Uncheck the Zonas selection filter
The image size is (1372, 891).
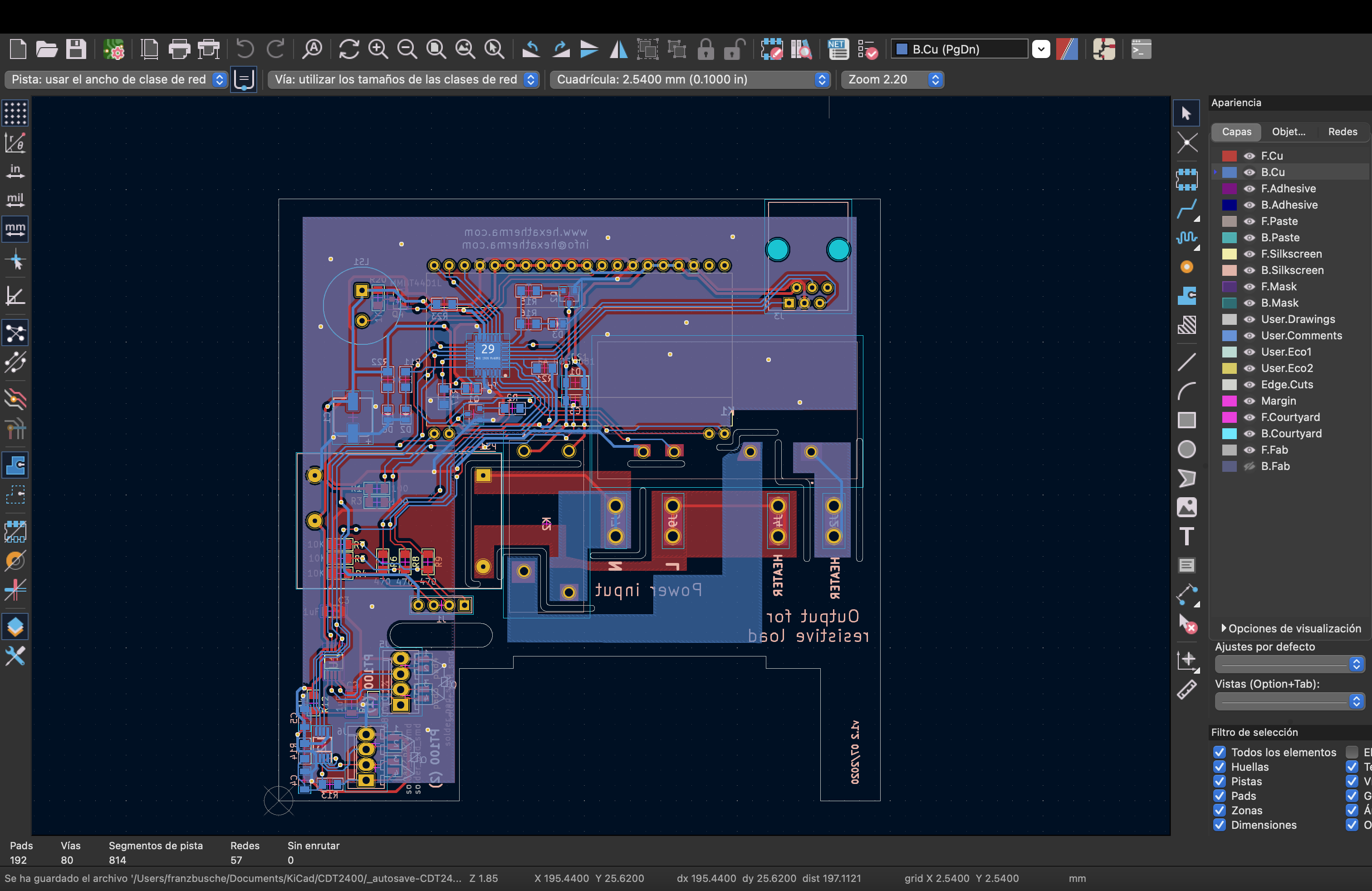click(x=1219, y=810)
